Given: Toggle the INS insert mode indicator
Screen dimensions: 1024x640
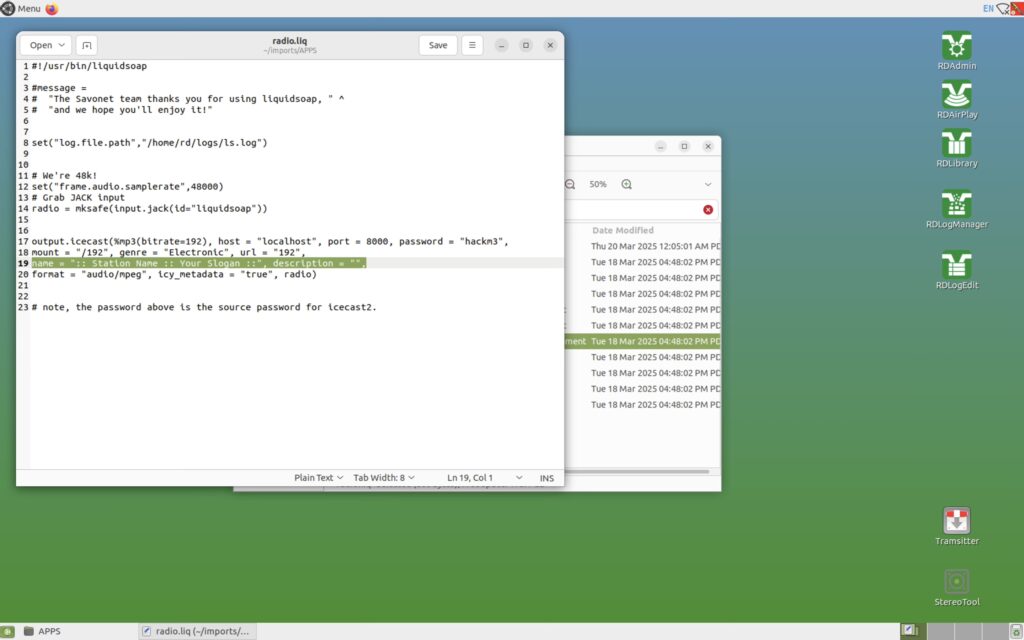Looking at the screenshot, I should pos(547,478).
